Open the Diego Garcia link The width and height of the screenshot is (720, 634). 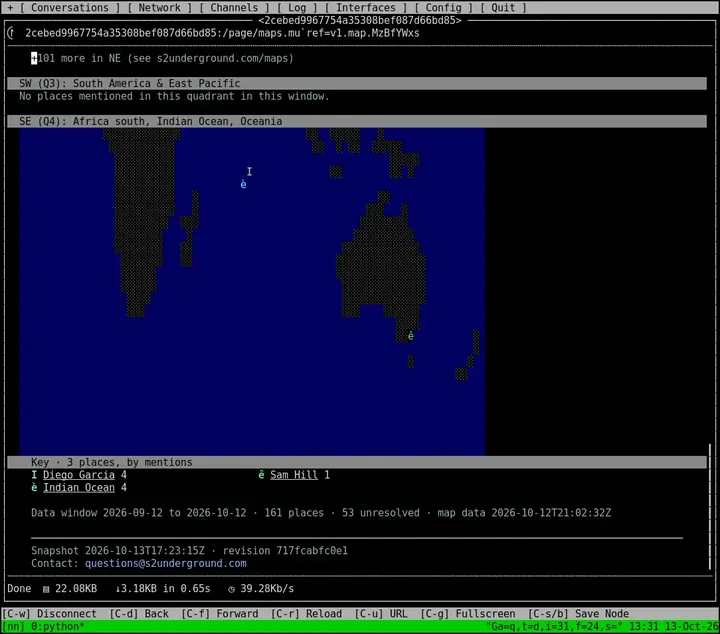(x=79, y=475)
